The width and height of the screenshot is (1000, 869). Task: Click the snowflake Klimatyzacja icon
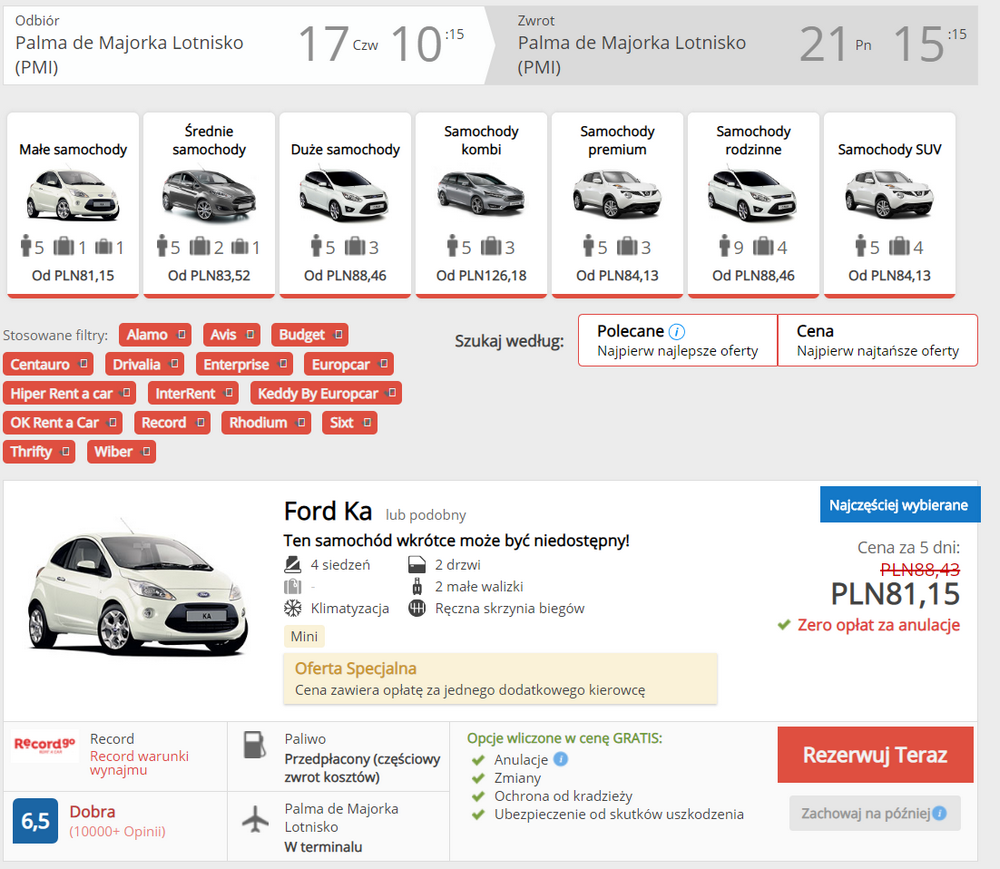pyautogui.click(x=293, y=608)
